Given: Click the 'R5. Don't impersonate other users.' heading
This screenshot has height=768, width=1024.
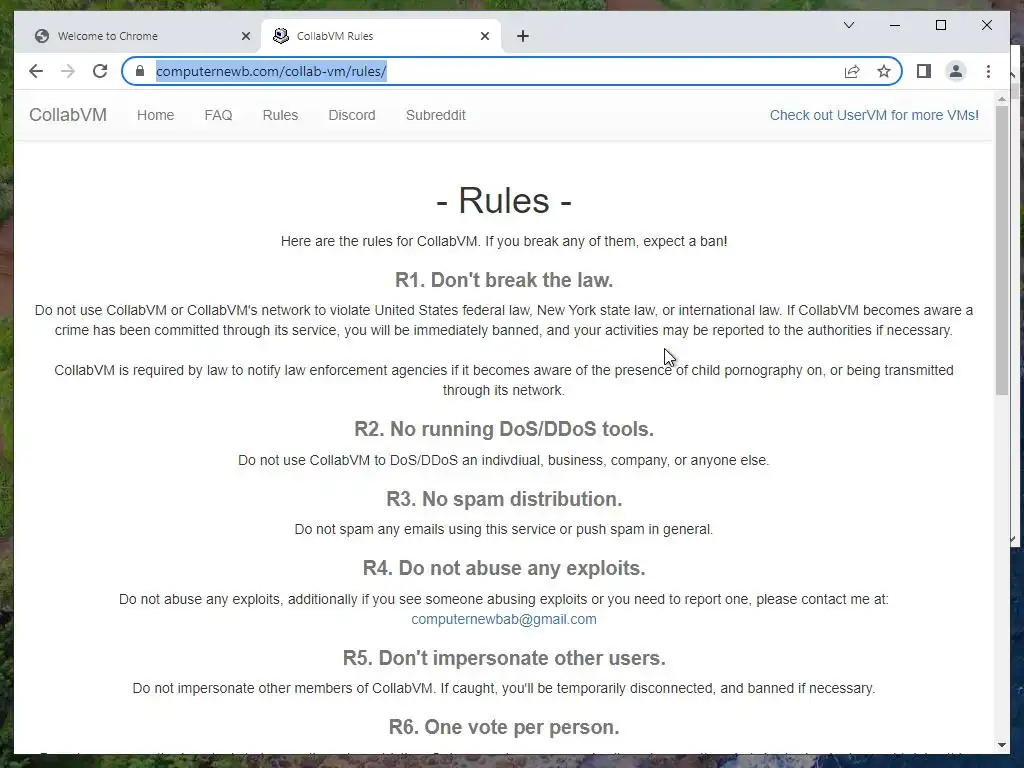Looking at the screenshot, I should tap(504, 658).
